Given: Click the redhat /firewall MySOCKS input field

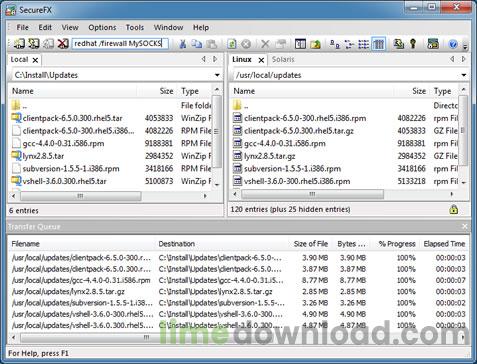Looking at the screenshot, I should (x=120, y=44).
